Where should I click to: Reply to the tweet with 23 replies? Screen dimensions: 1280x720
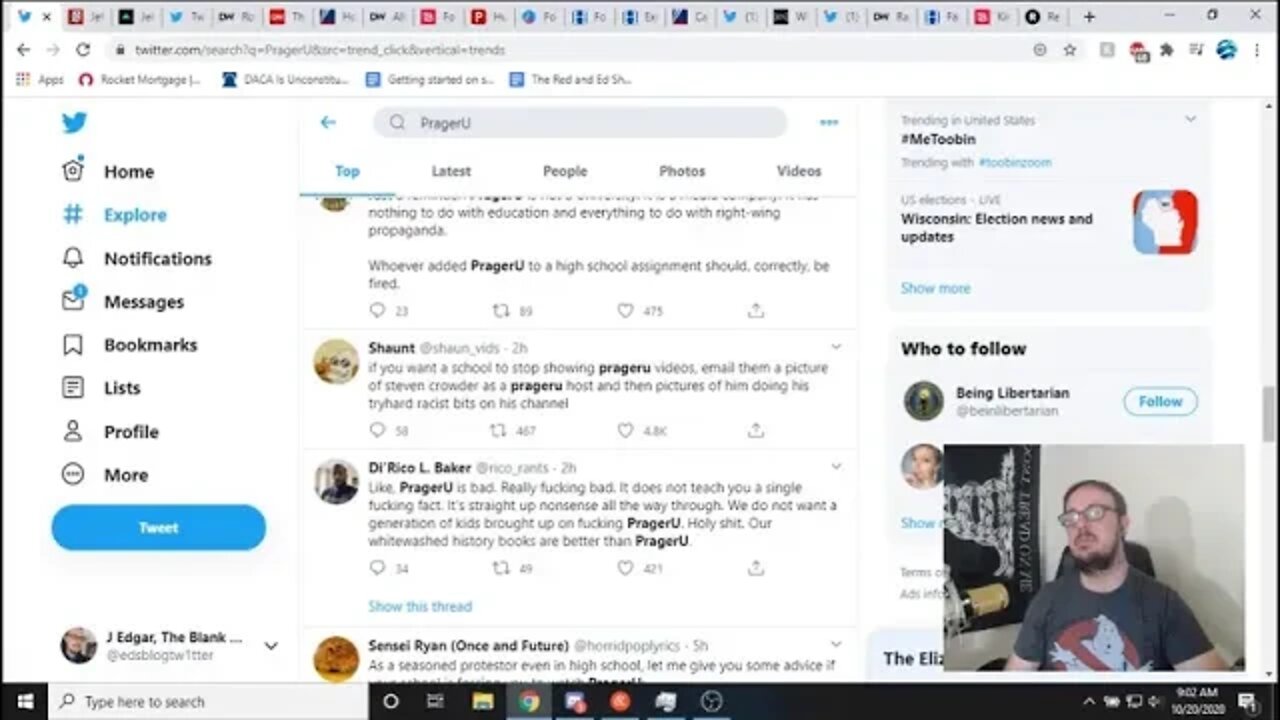pyautogui.click(x=377, y=311)
